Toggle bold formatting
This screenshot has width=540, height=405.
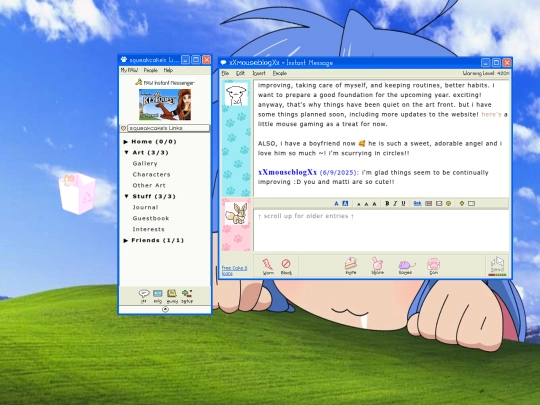(387, 204)
